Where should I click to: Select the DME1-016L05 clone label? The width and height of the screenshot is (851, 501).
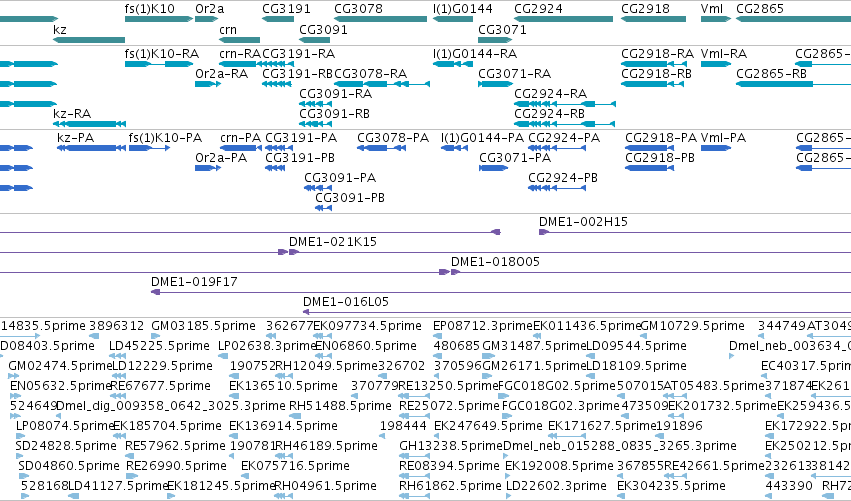click(345, 302)
